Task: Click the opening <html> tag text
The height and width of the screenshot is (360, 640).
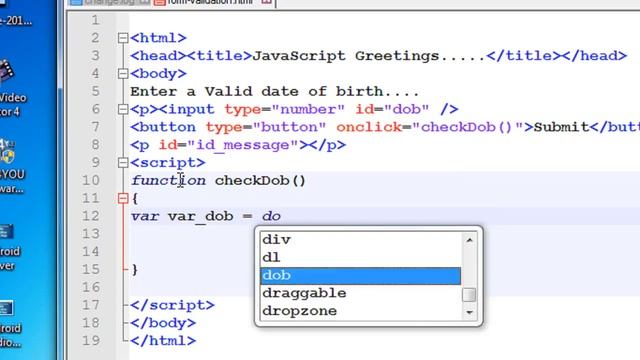Action: click(158, 38)
